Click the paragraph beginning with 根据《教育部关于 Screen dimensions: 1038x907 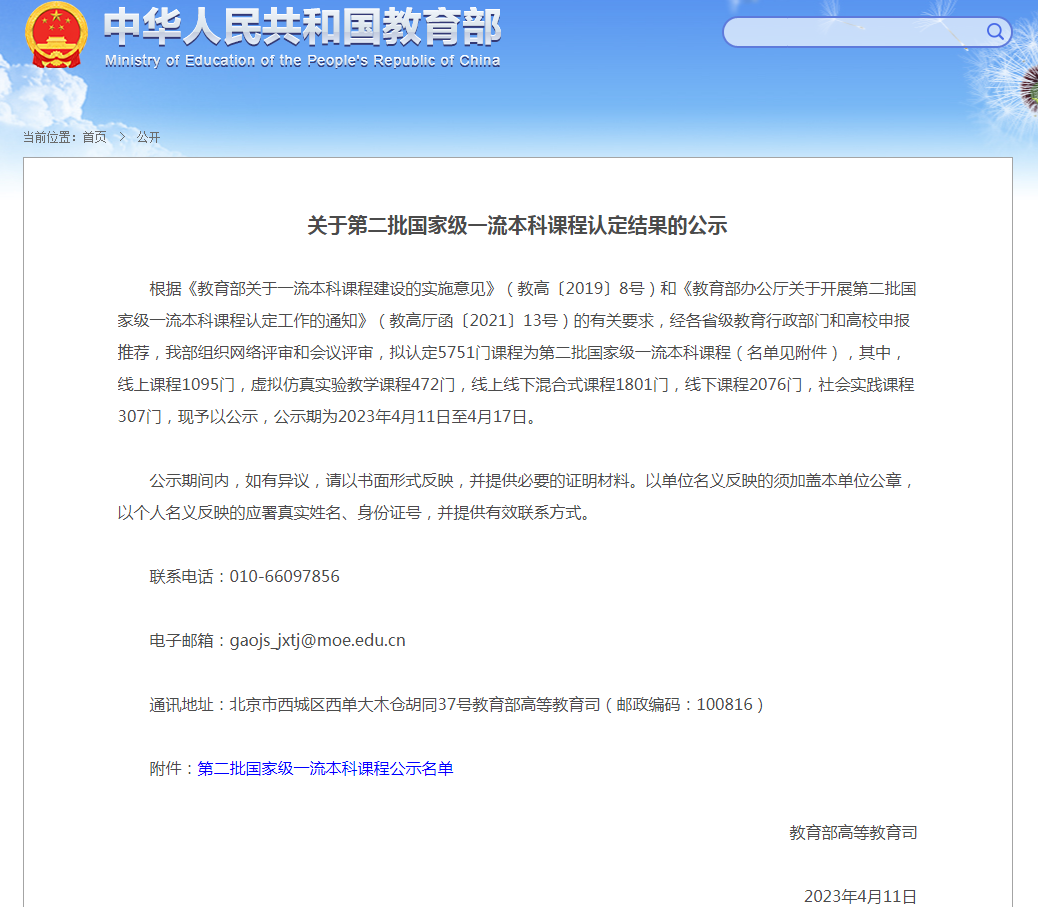(x=517, y=352)
